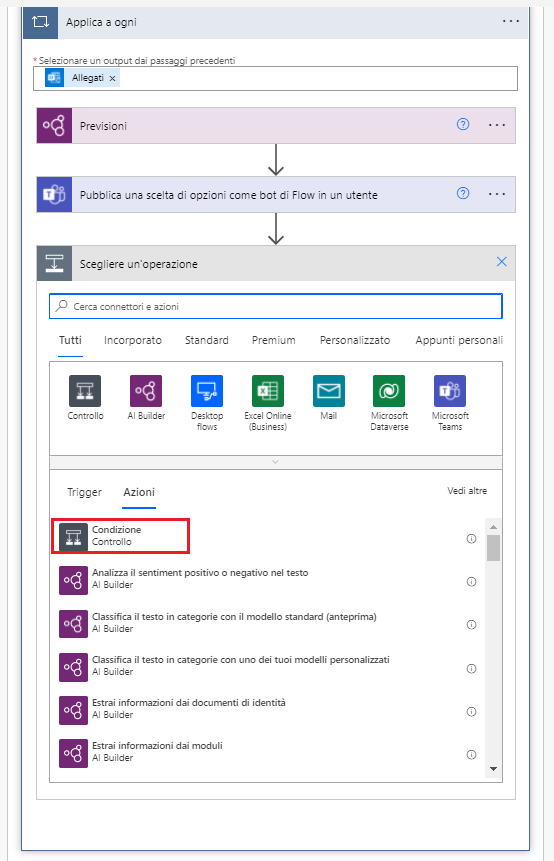Expand the connector list with chevron
The image size is (554, 861).
pyautogui.click(x=276, y=462)
